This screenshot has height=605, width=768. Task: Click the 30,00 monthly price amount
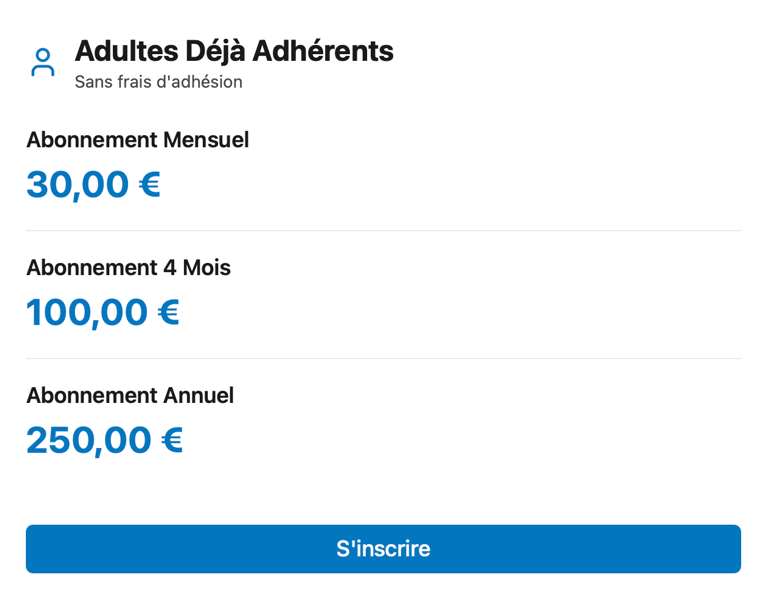(x=78, y=185)
